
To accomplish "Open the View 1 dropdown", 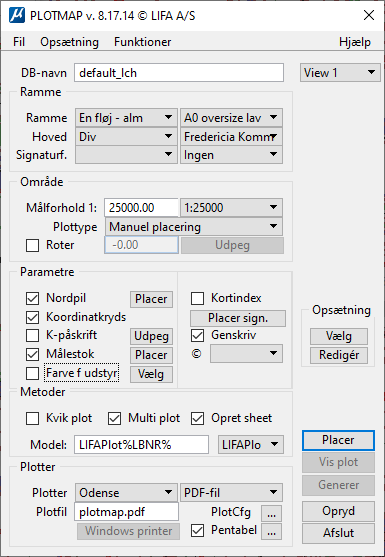I will click(340, 73).
